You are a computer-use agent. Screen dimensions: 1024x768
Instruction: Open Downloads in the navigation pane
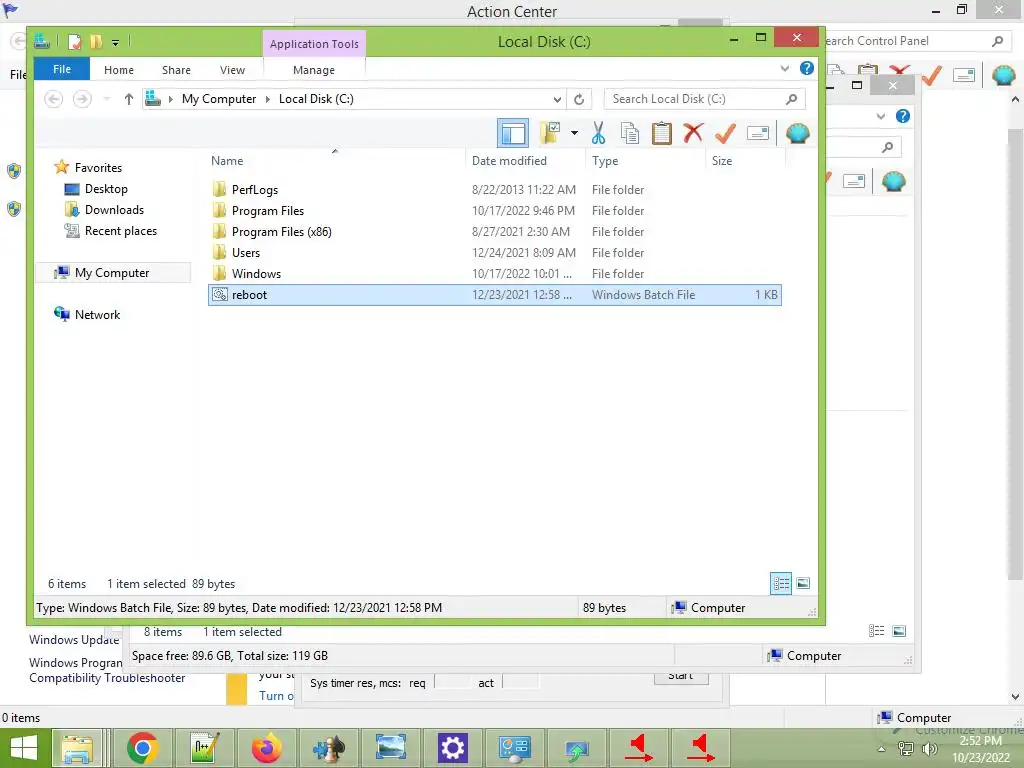point(114,210)
